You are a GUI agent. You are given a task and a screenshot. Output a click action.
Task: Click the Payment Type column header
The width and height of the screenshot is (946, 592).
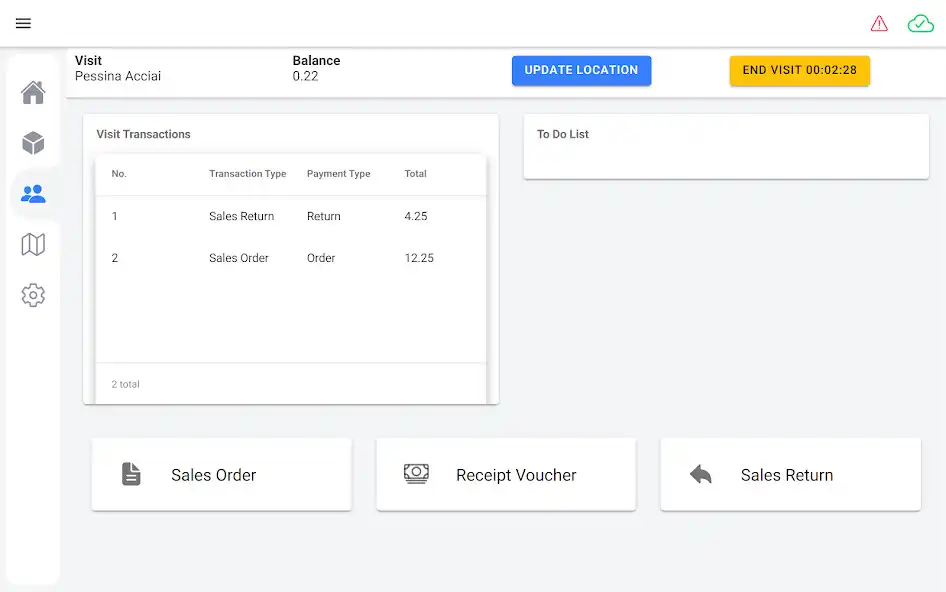tap(338, 174)
